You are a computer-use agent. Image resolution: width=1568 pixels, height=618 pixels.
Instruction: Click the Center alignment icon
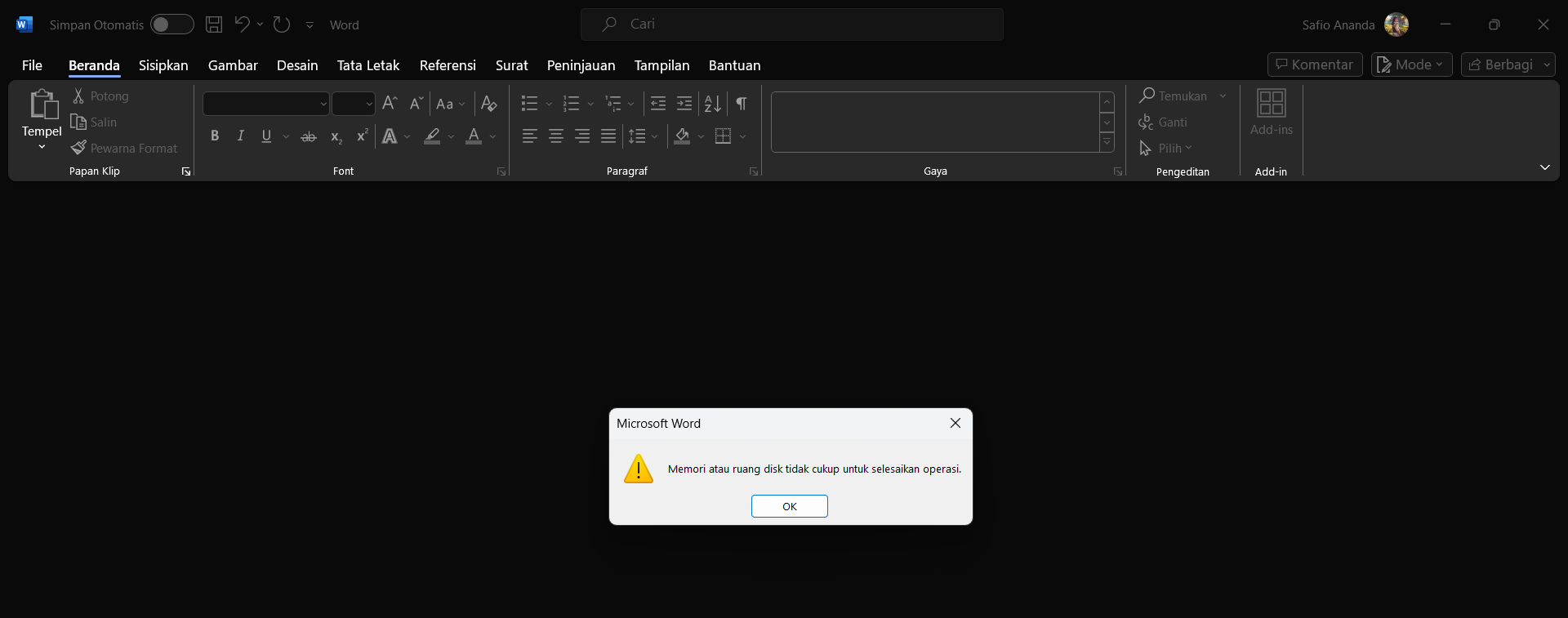(555, 136)
